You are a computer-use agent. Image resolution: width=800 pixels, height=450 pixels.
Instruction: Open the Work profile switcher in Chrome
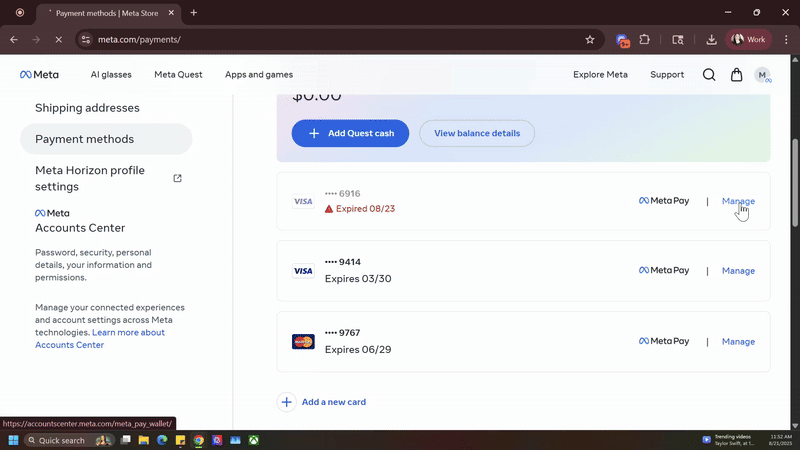(x=750, y=40)
